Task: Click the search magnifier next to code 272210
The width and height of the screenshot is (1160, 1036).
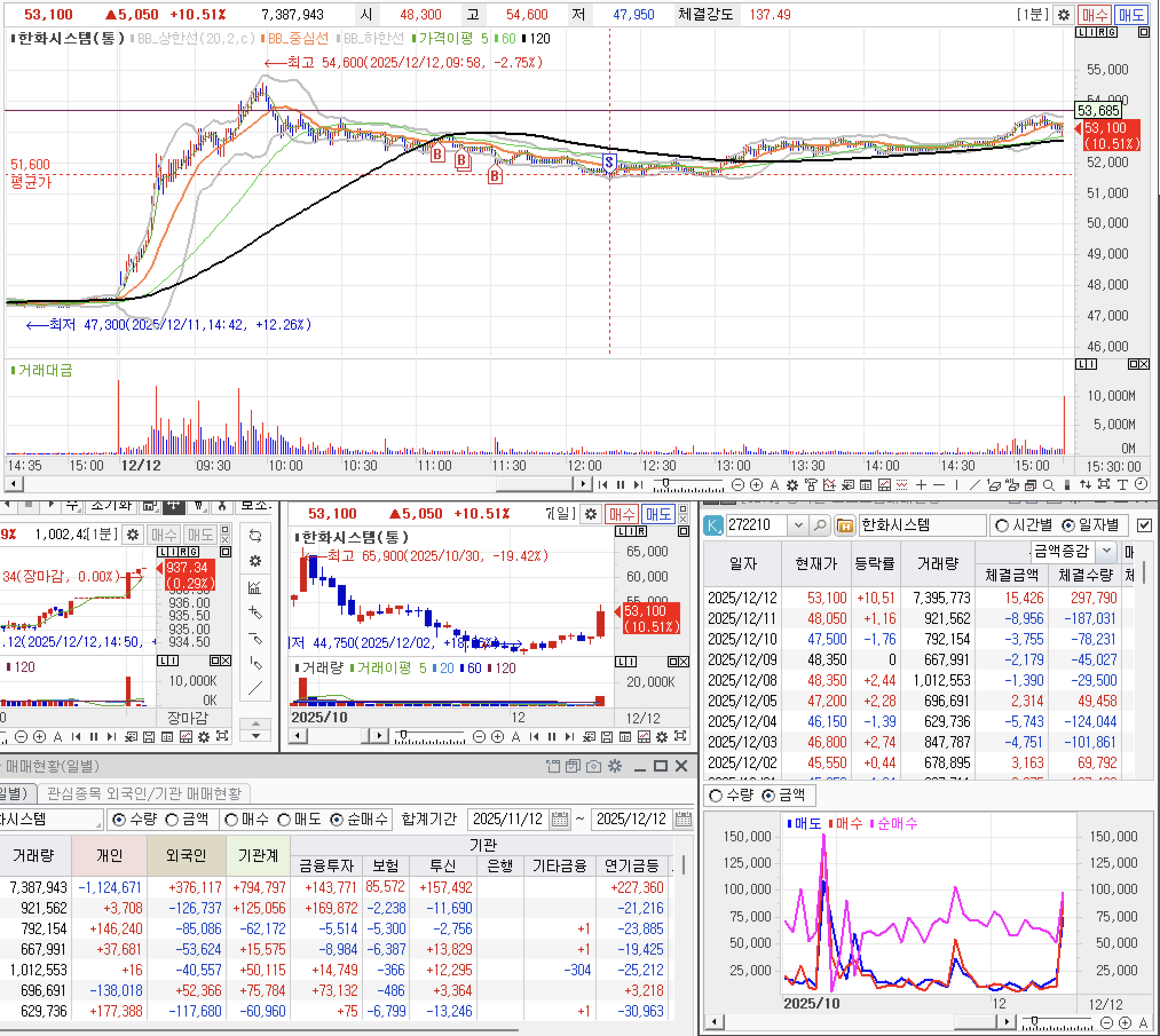Action: click(x=819, y=525)
